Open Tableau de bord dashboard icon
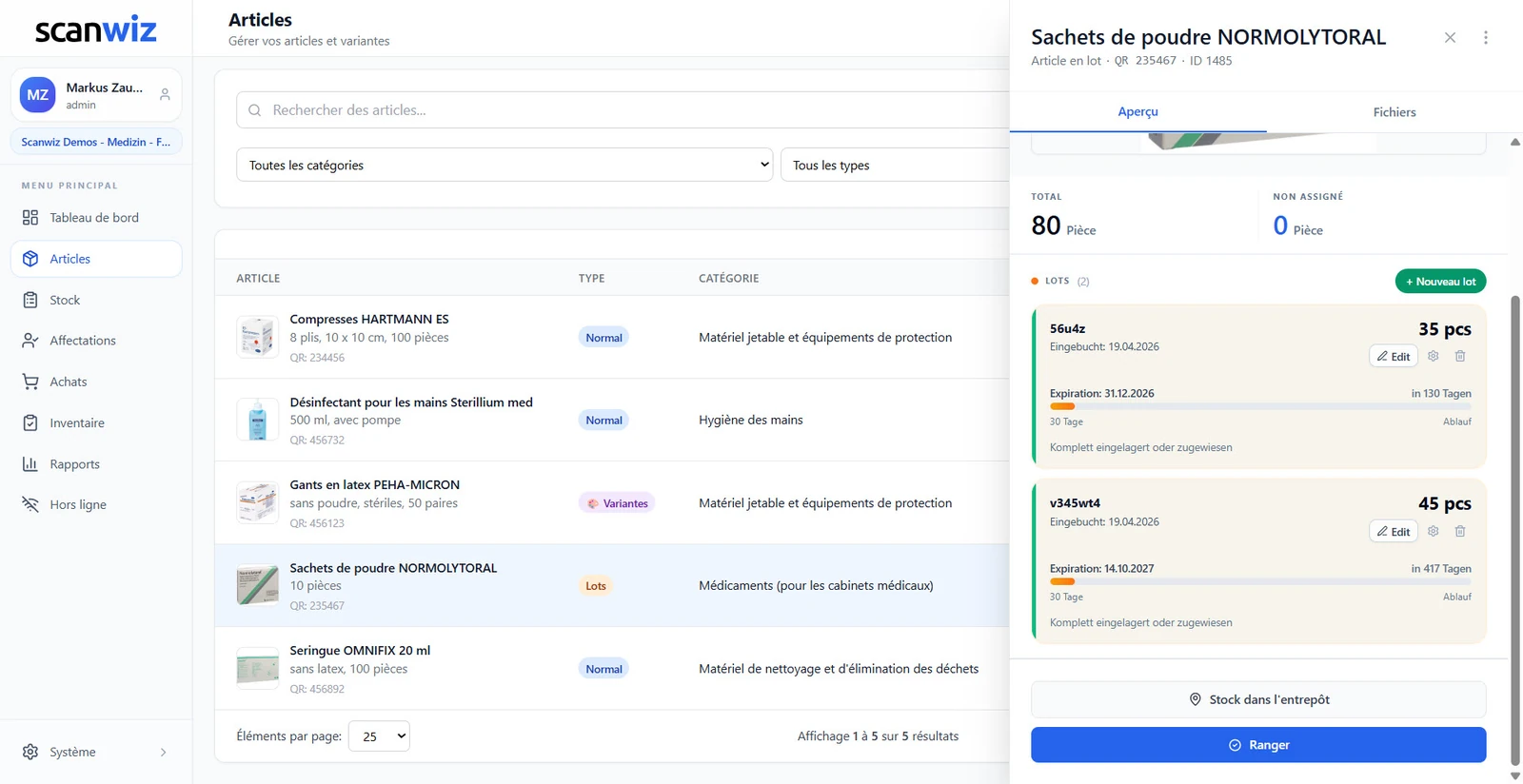The height and width of the screenshot is (784, 1523). (30, 218)
